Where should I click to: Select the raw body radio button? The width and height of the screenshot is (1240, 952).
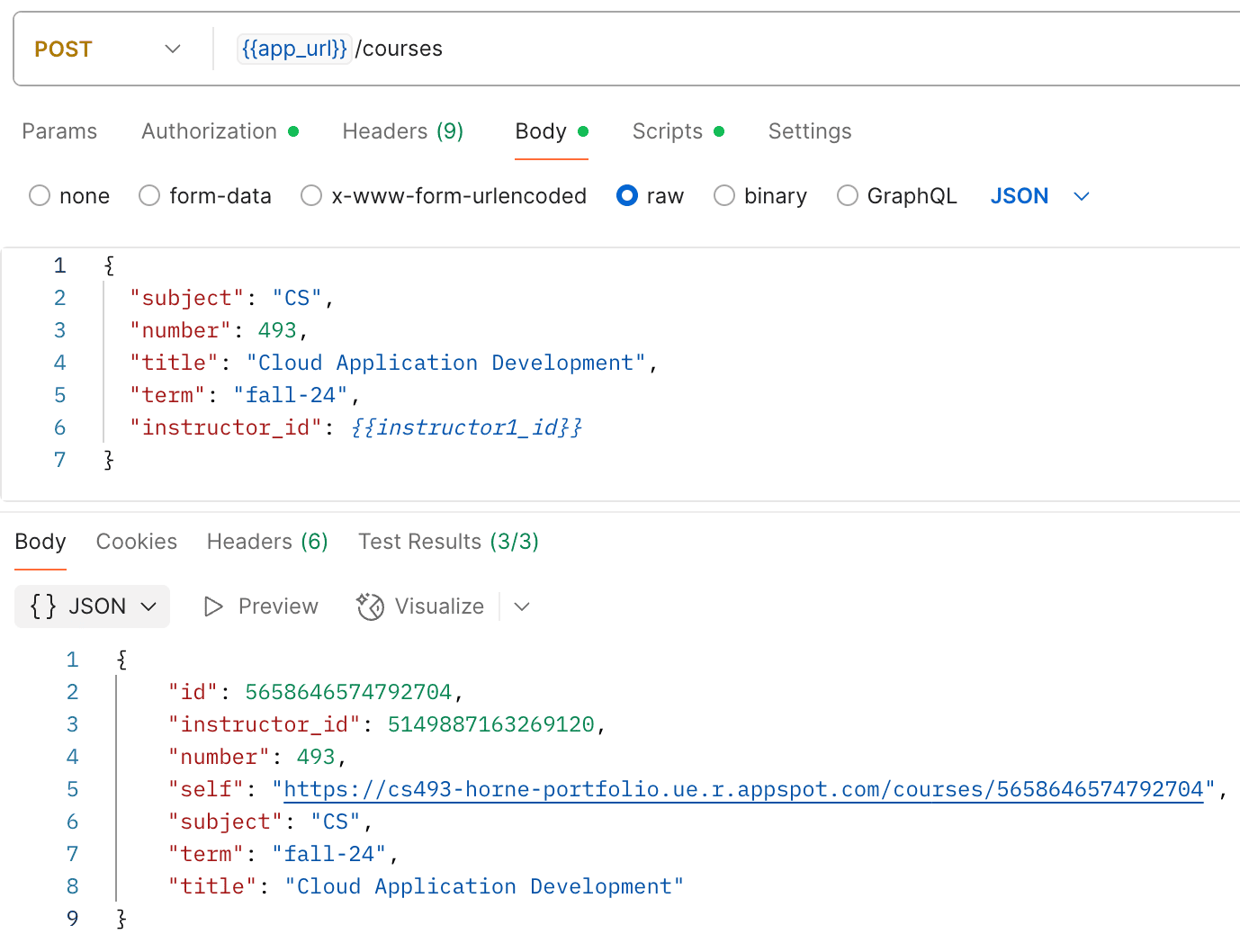pyautogui.click(x=627, y=195)
